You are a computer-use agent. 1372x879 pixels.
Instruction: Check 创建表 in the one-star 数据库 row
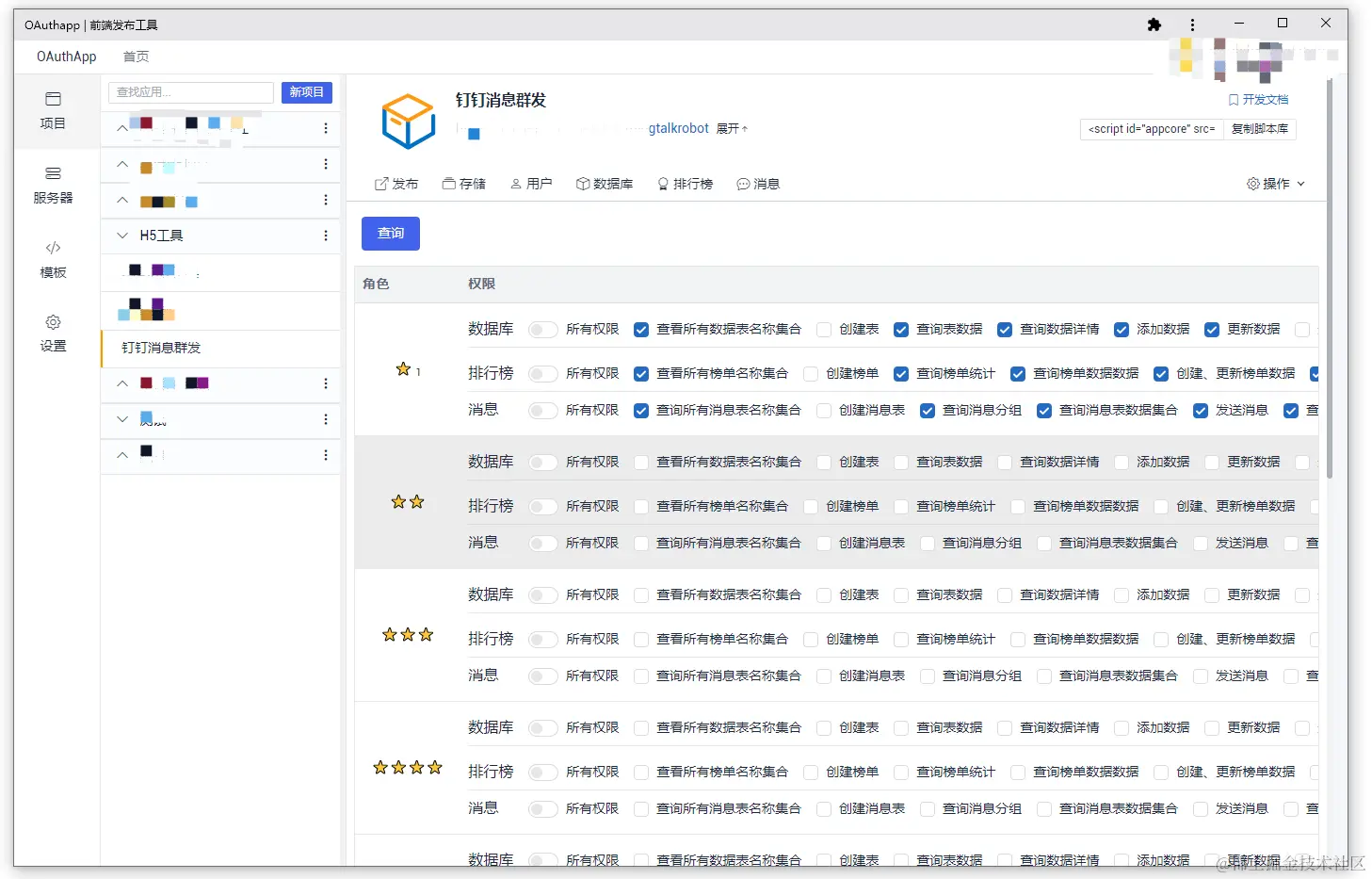(824, 330)
